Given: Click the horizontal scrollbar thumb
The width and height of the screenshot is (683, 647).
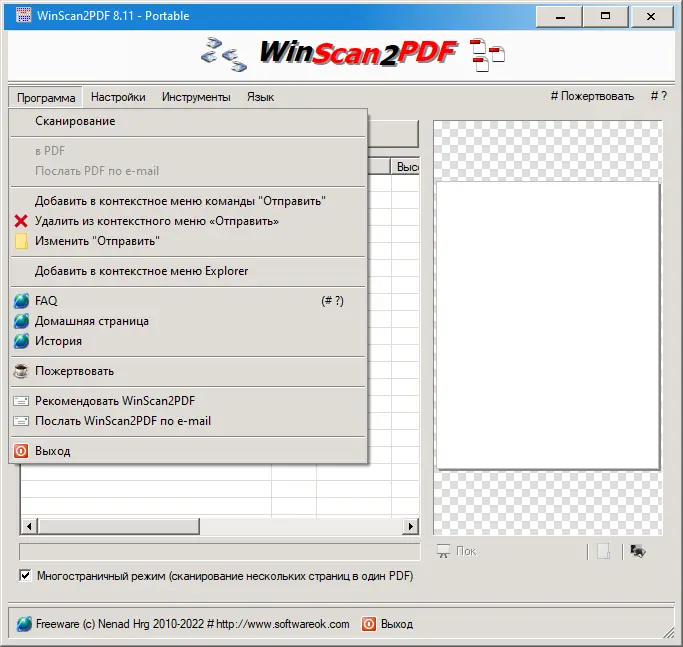Looking at the screenshot, I should coord(118,526).
